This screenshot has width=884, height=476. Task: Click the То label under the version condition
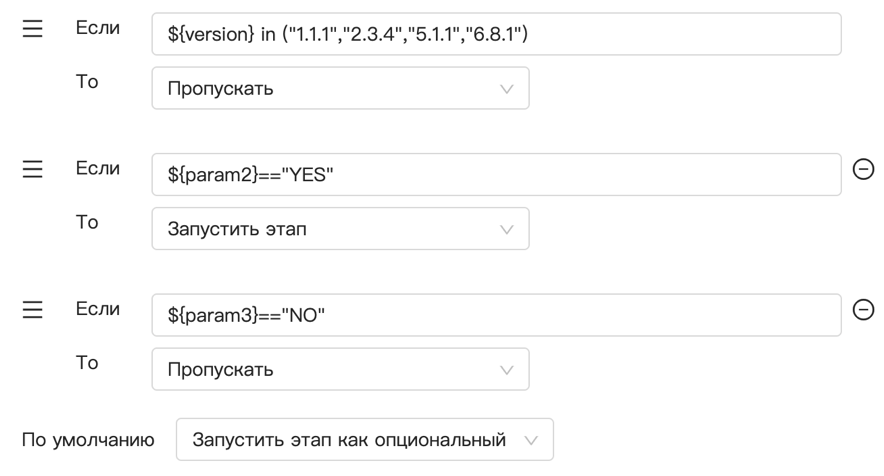pos(87,82)
